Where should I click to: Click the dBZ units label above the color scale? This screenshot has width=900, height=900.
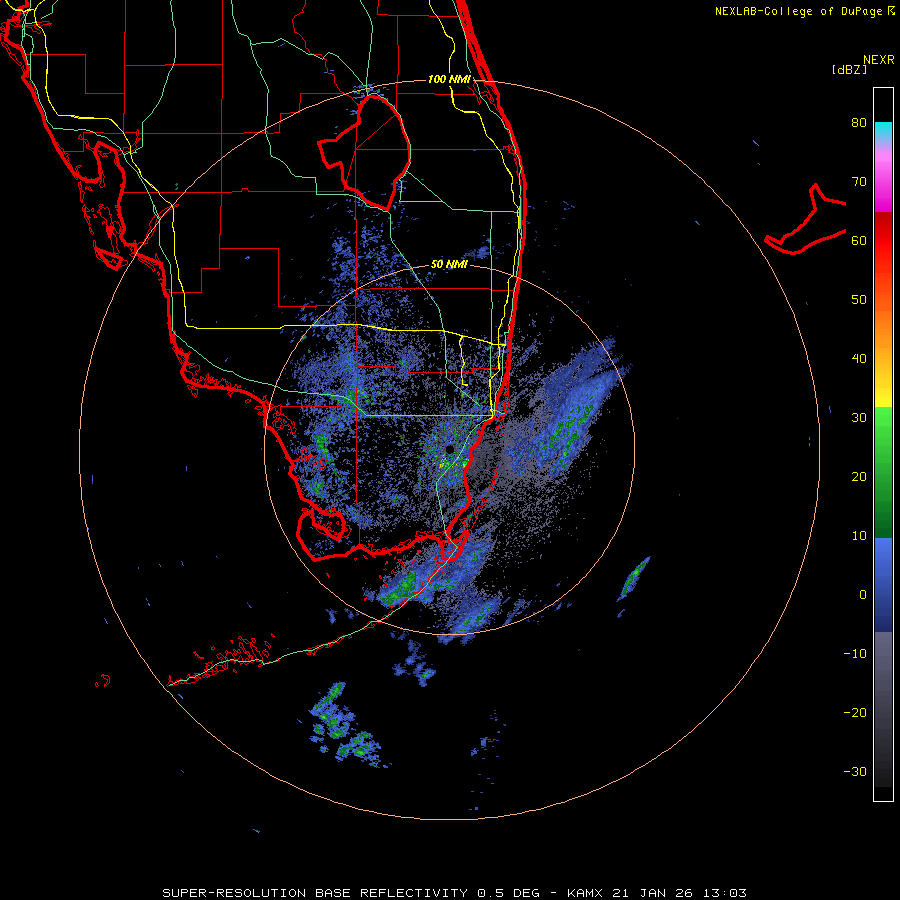click(x=849, y=69)
